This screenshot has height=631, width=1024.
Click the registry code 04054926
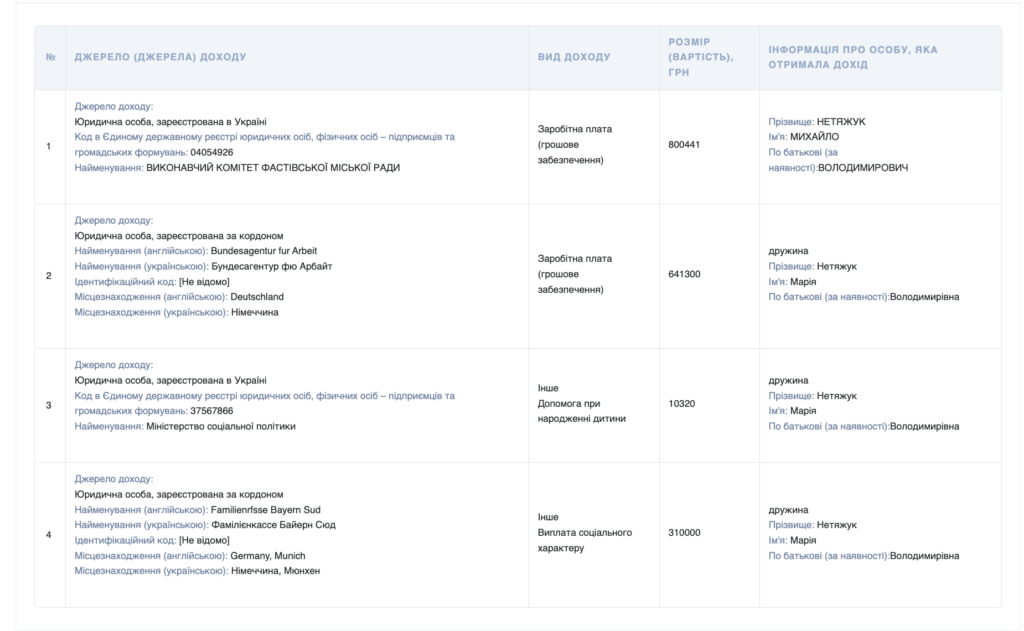[x=212, y=152]
